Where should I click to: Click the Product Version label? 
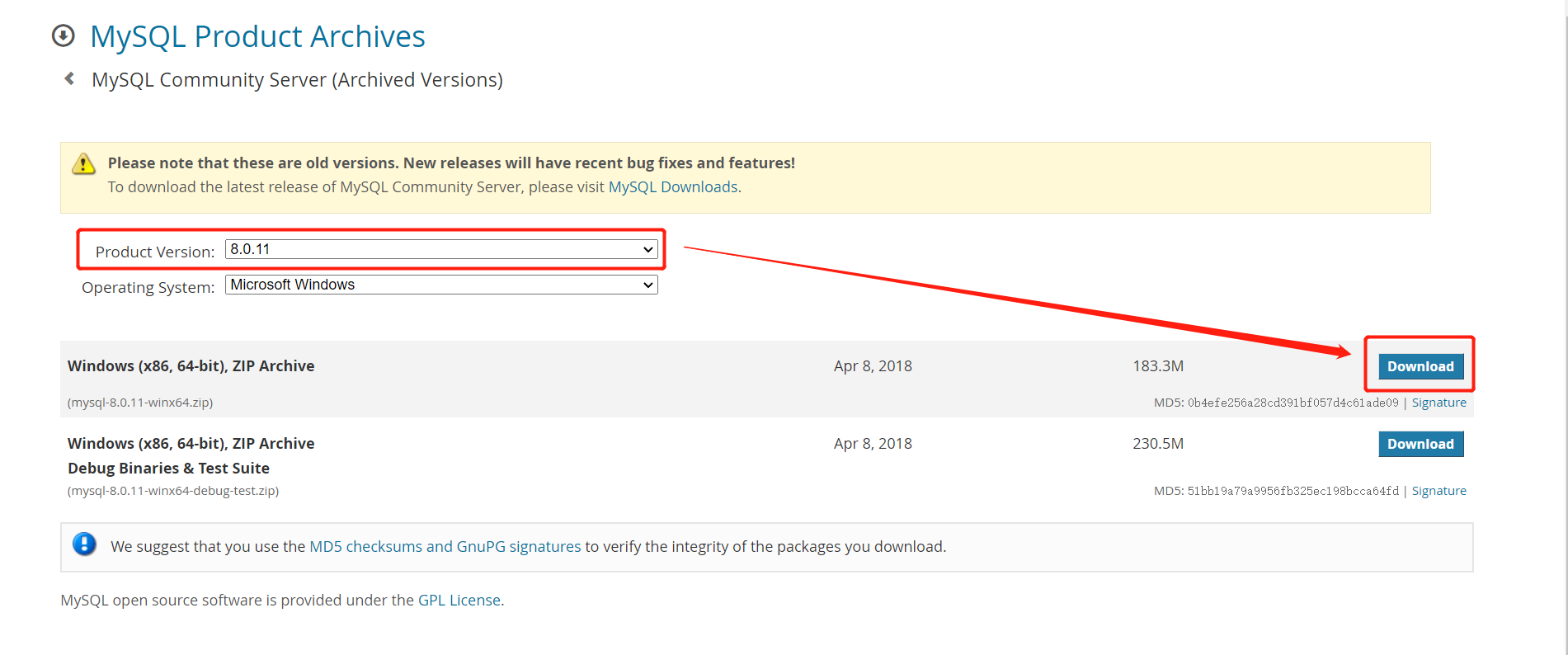(155, 252)
